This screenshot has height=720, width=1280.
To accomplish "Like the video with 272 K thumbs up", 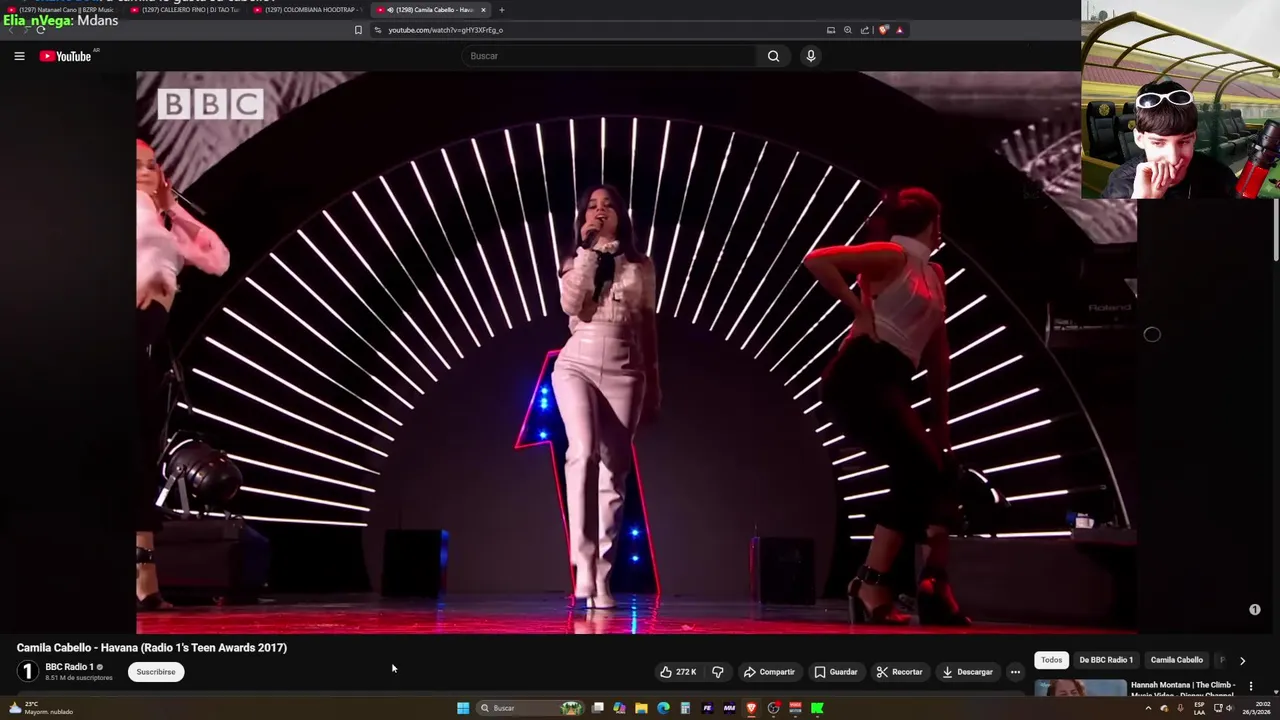I will coord(677,672).
